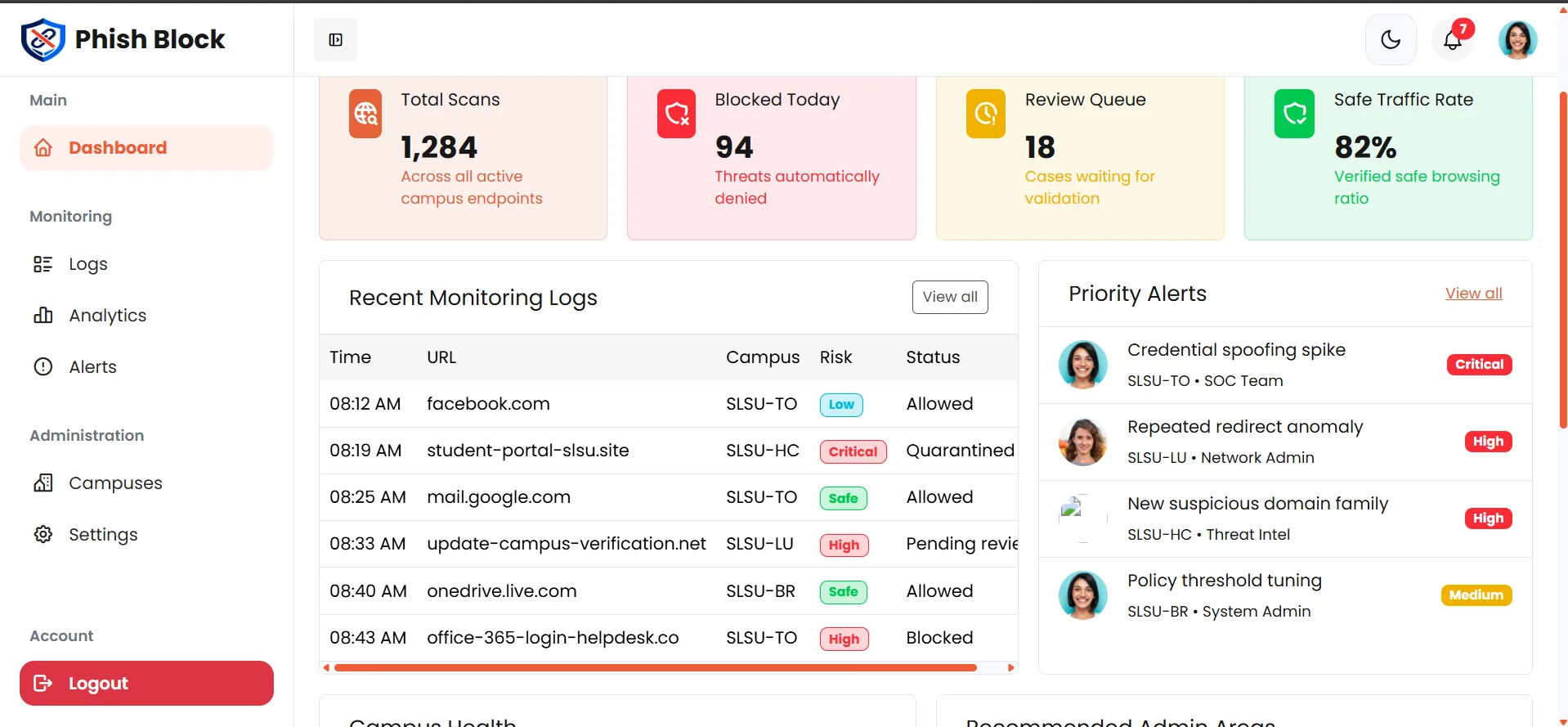Open the Analytics chart icon
1568x727 pixels.
pos(43,316)
